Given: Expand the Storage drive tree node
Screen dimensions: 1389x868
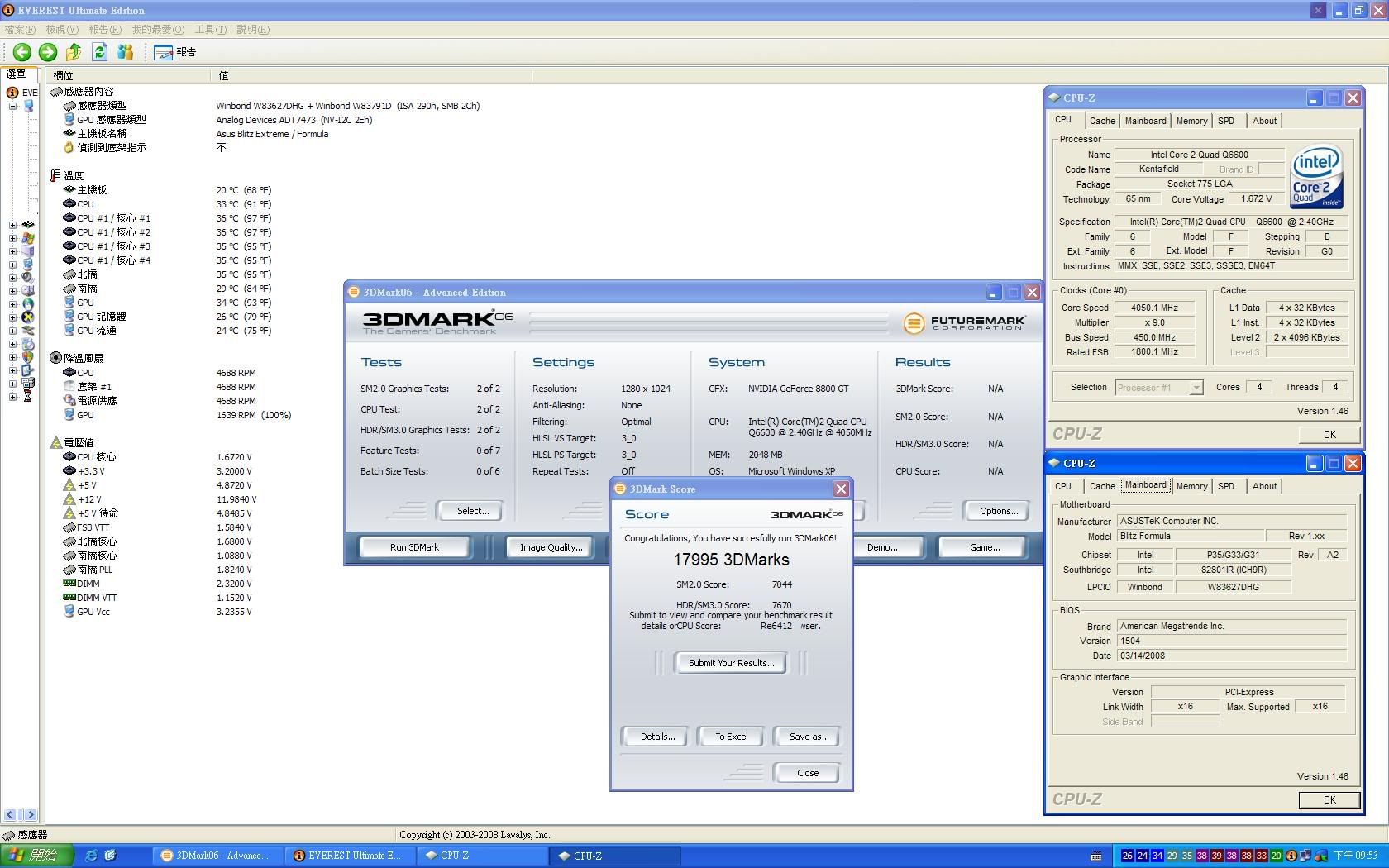Looking at the screenshot, I should point(12,291).
